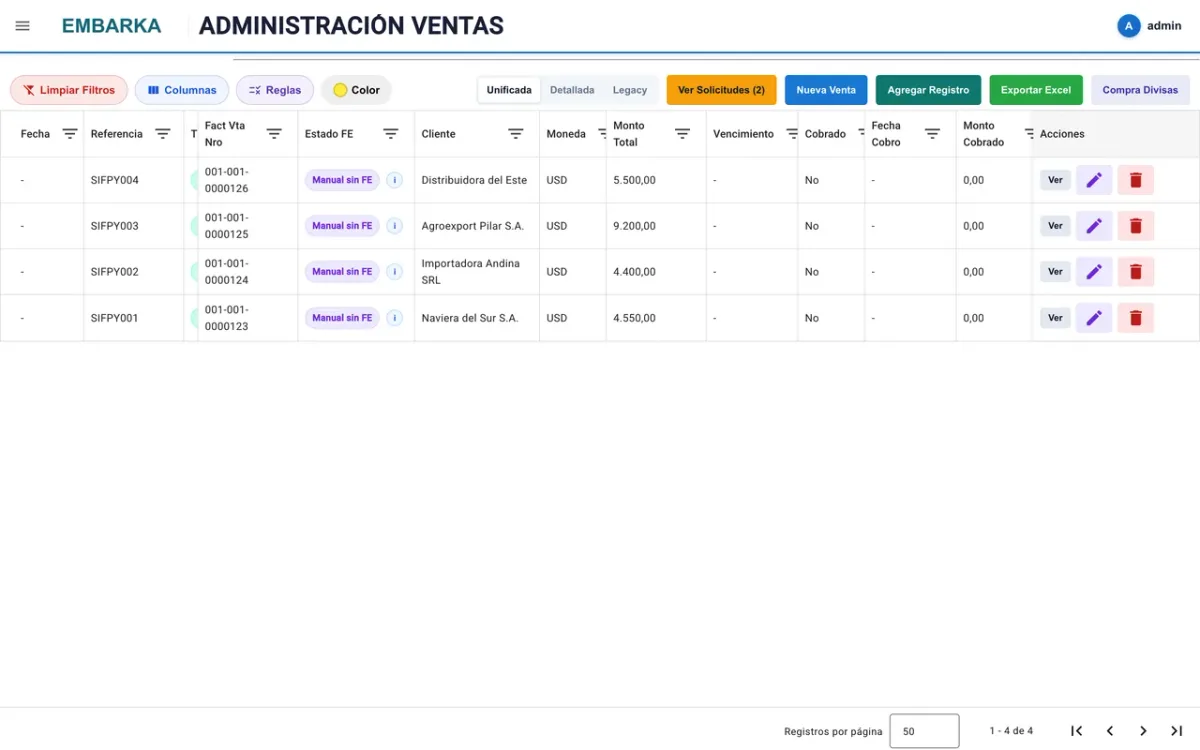Open the hamburger navigation menu
Screen dimensions: 1200x750
pyautogui.click(x=22, y=26)
